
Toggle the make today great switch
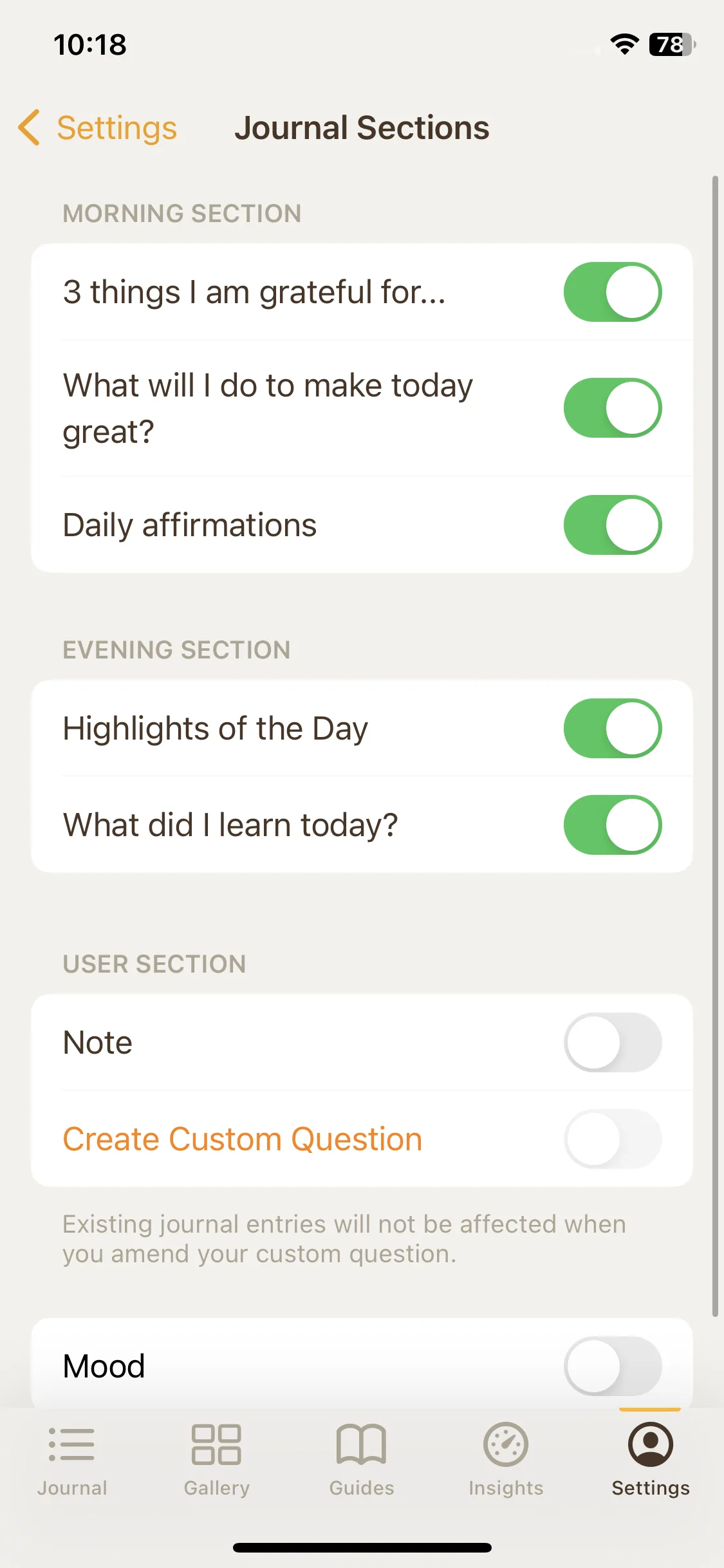click(x=613, y=407)
